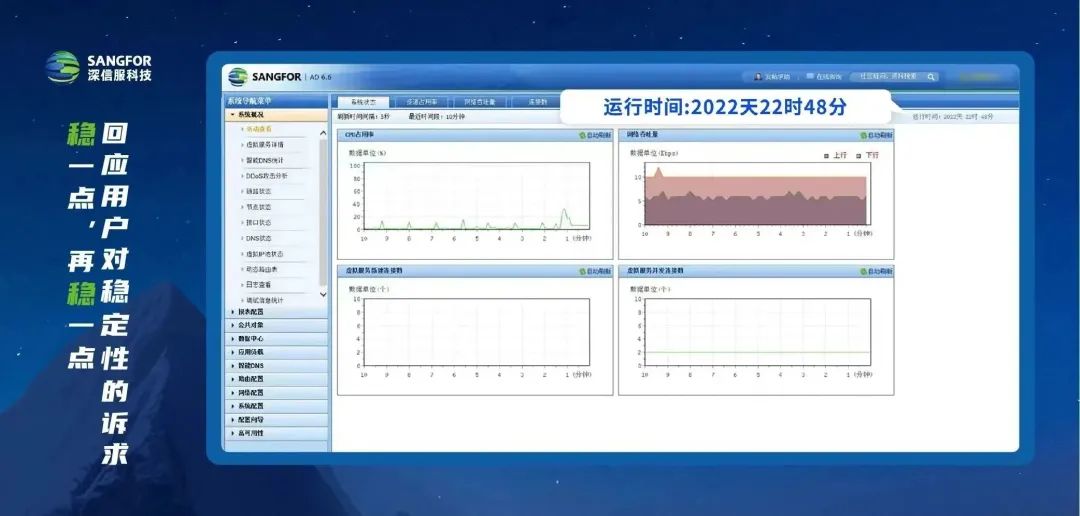The image size is (1080, 516).
Task: Click the small 运行时间 status text
Action: tap(953, 117)
